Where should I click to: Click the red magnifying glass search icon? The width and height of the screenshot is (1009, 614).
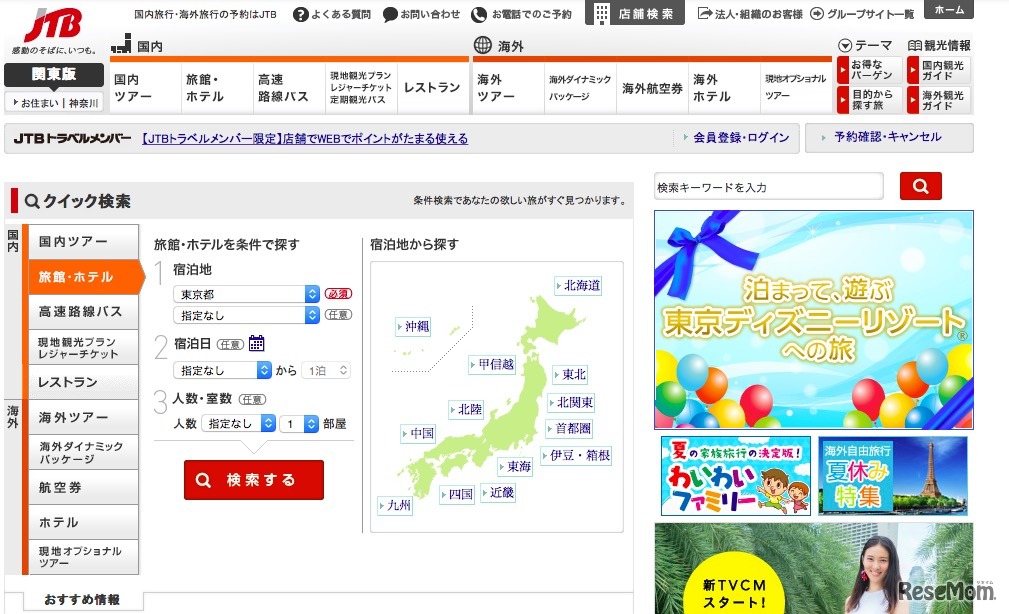(x=920, y=186)
